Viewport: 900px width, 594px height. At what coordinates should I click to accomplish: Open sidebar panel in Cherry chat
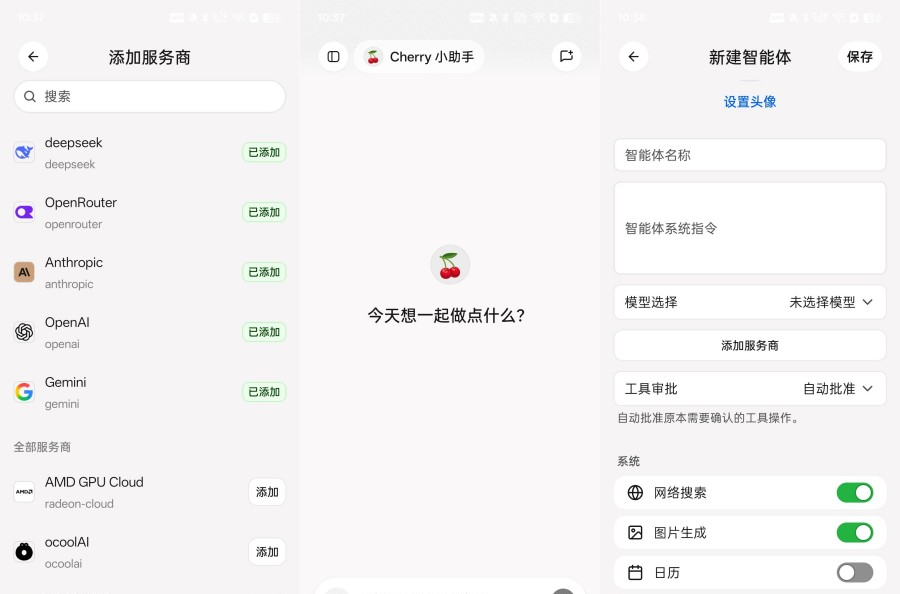[333, 56]
